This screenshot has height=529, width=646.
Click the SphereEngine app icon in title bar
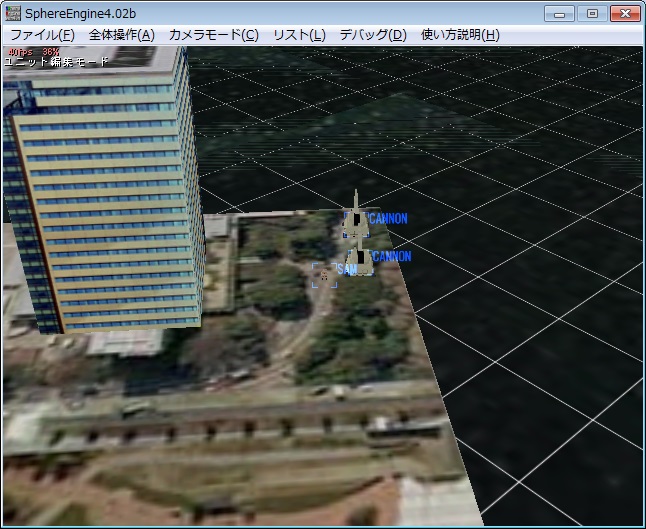pyautogui.click(x=13, y=13)
